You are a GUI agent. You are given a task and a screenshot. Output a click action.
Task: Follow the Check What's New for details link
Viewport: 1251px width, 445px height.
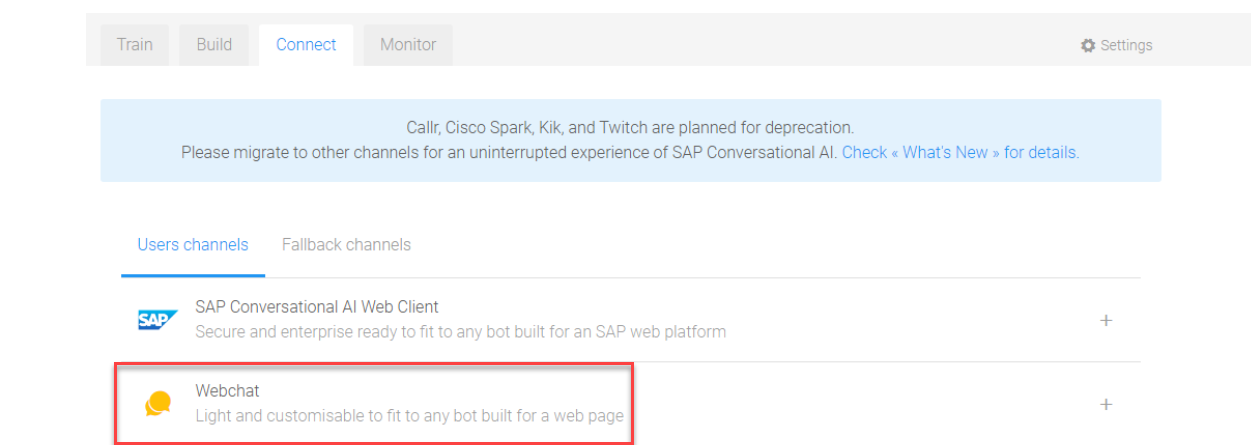(960, 153)
